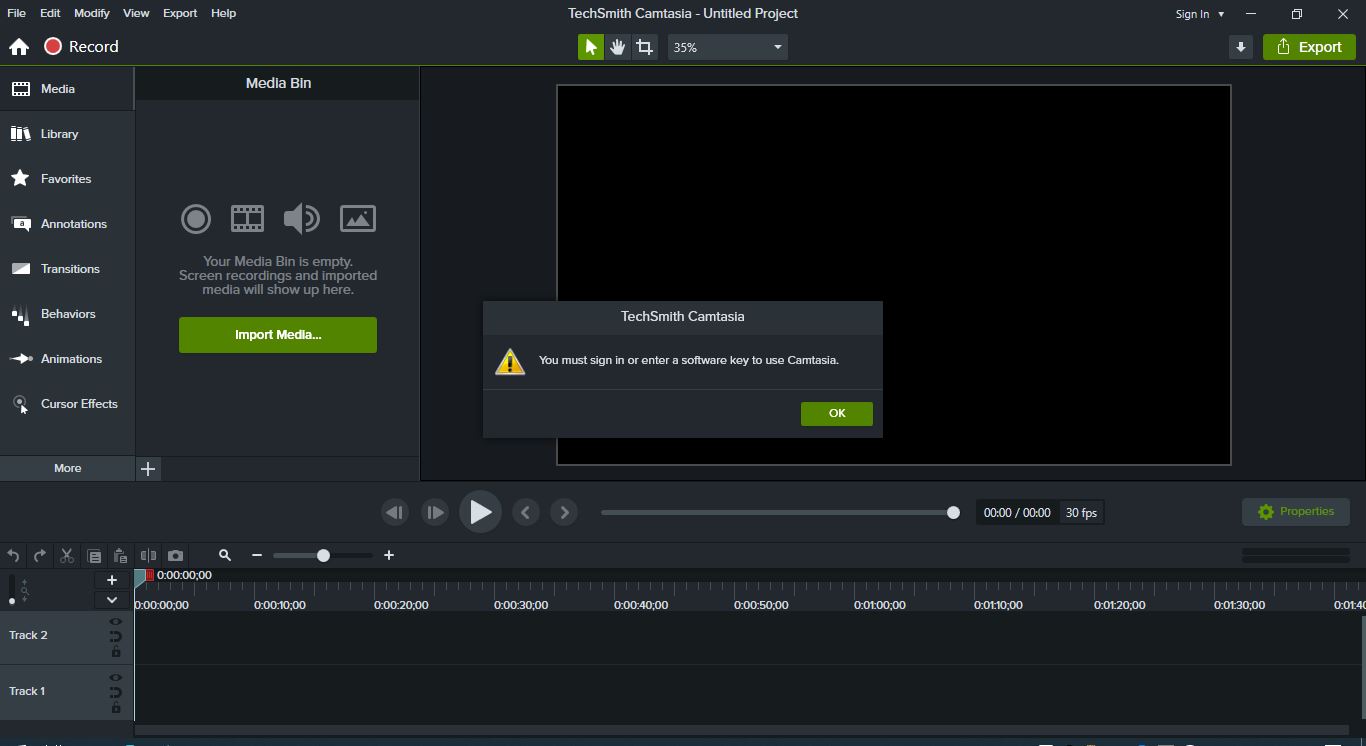Open the Help menu
The width and height of the screenshot is (1366, 746).
pyautogui.click(x=224, y=13)
